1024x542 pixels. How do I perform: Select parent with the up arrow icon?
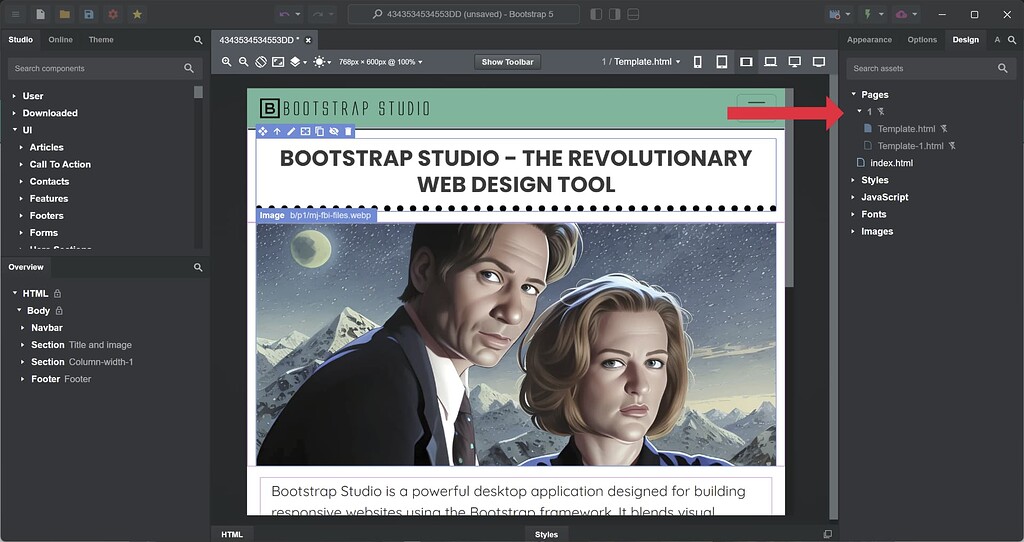pos(277,131)
